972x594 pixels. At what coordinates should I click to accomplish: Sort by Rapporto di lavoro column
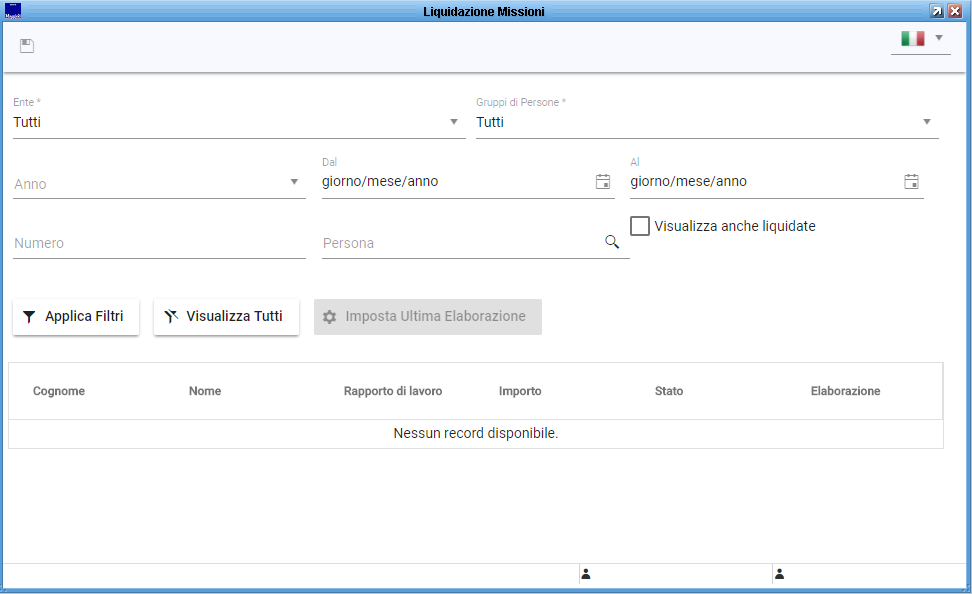click(393, 391)
